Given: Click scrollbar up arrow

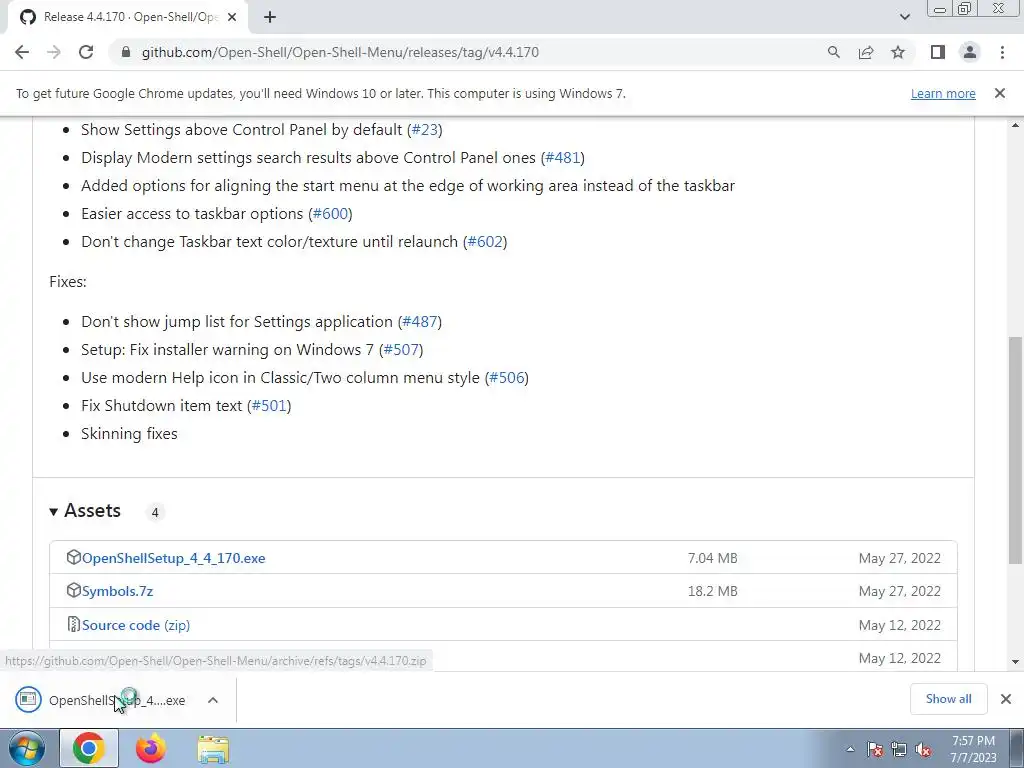Looking at the screenshot, I should point(1016,125).
